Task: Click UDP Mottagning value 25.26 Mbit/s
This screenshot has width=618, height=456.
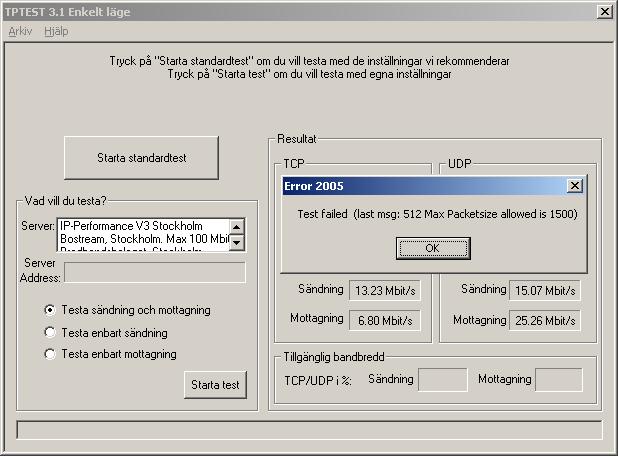Action: tap(545, 320)
